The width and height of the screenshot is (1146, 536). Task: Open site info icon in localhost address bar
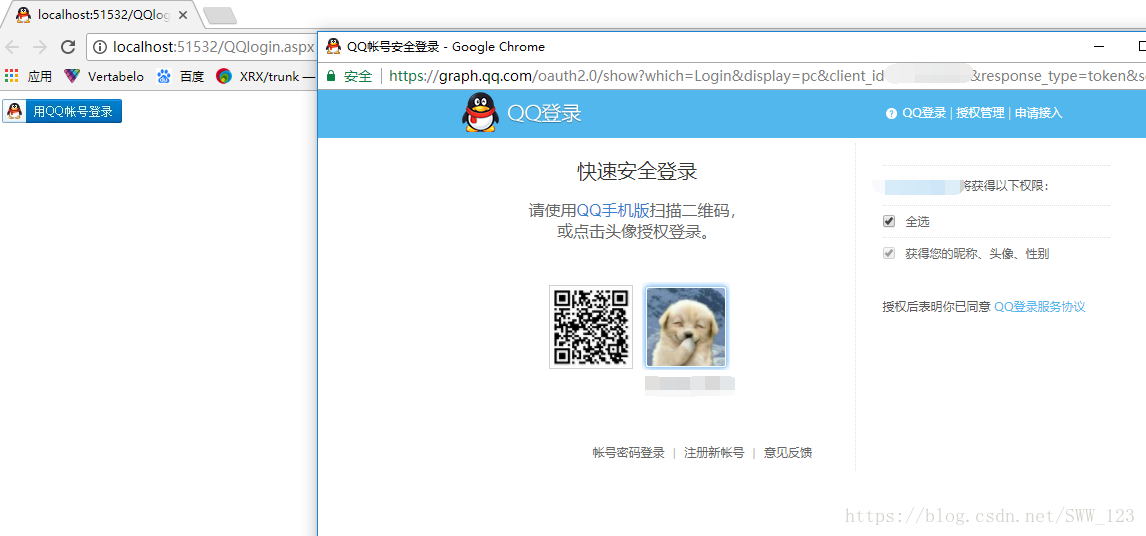[x=99, y=48]
